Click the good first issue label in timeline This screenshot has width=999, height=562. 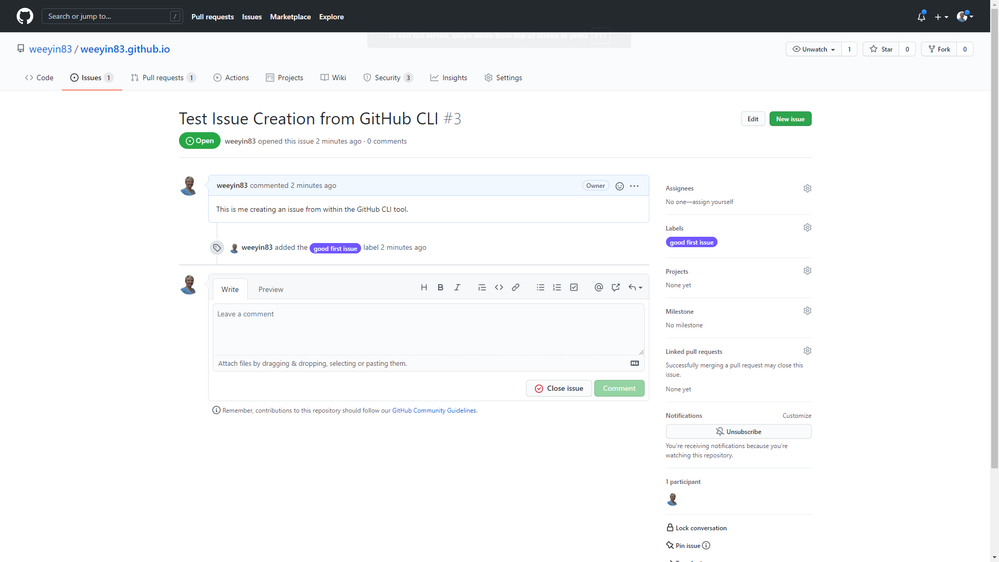[335, 249]
